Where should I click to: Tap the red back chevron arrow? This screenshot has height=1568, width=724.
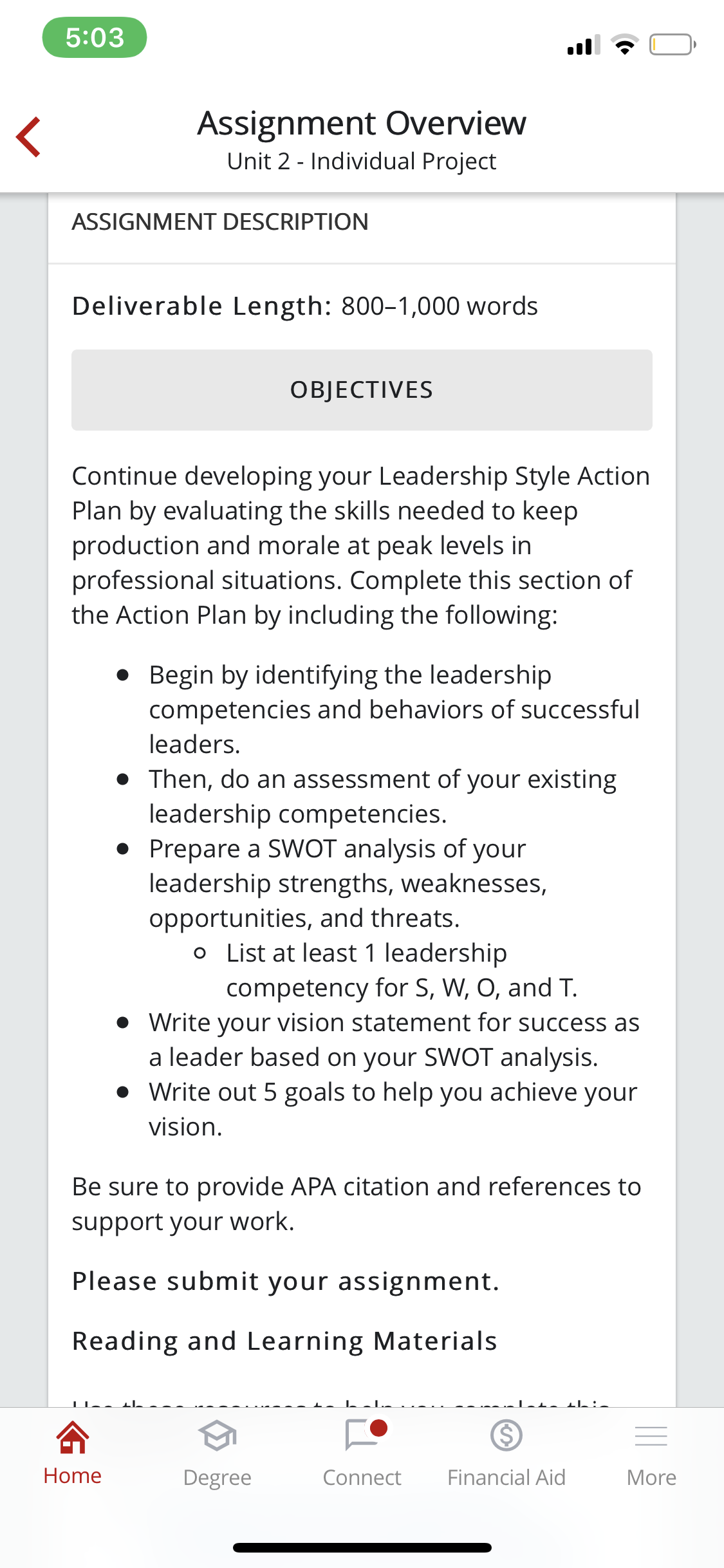pos(28,136)
